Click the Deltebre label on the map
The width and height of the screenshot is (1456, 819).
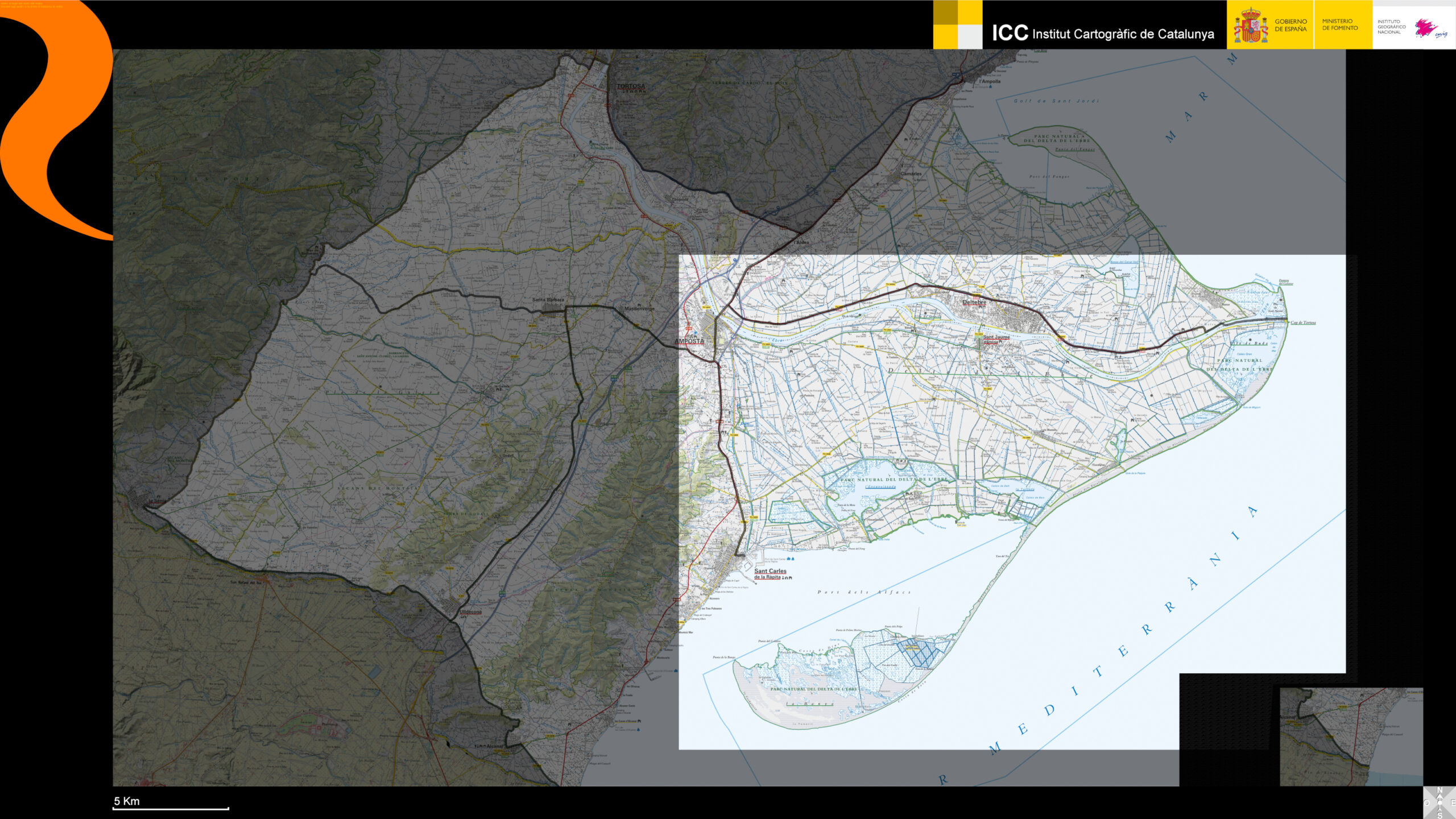click(x=974, y=302)
